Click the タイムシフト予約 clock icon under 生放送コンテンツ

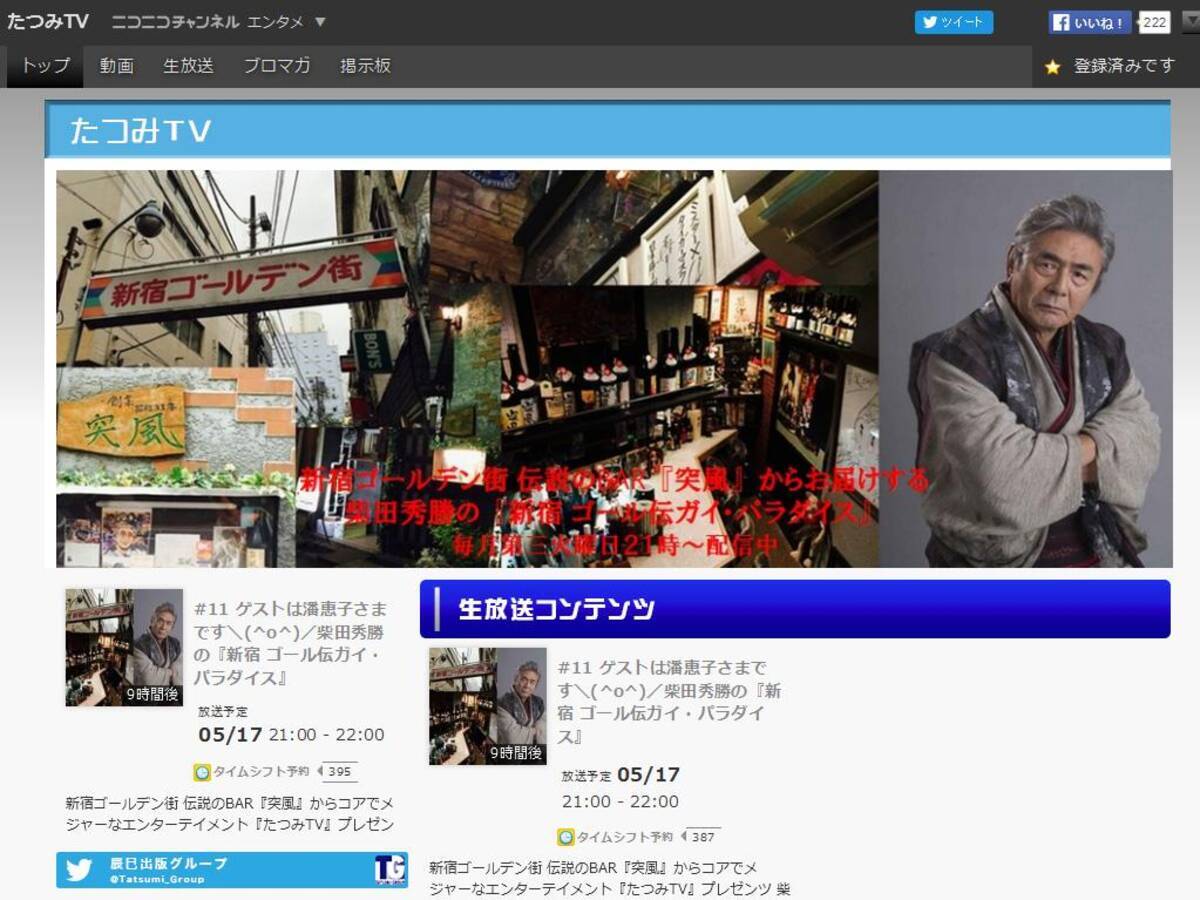(566, 837)
